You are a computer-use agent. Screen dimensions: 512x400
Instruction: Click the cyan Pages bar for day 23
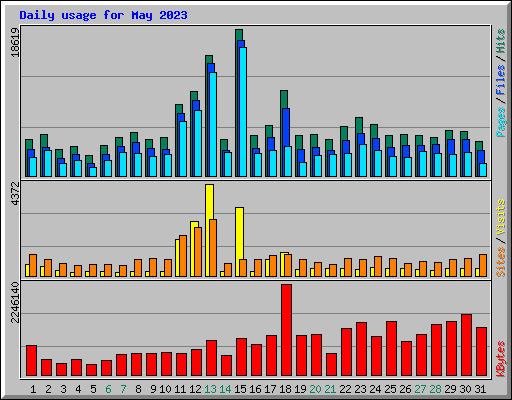[363, 160]
